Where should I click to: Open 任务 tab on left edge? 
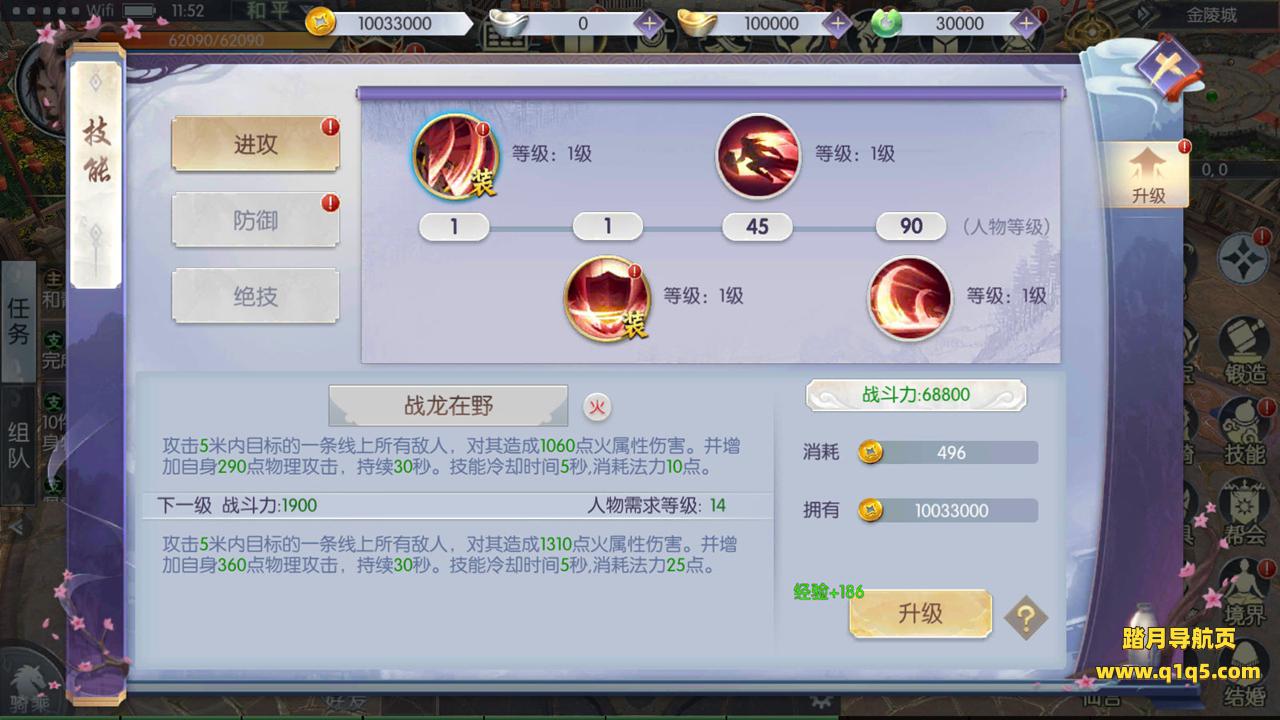click(19, 321)
